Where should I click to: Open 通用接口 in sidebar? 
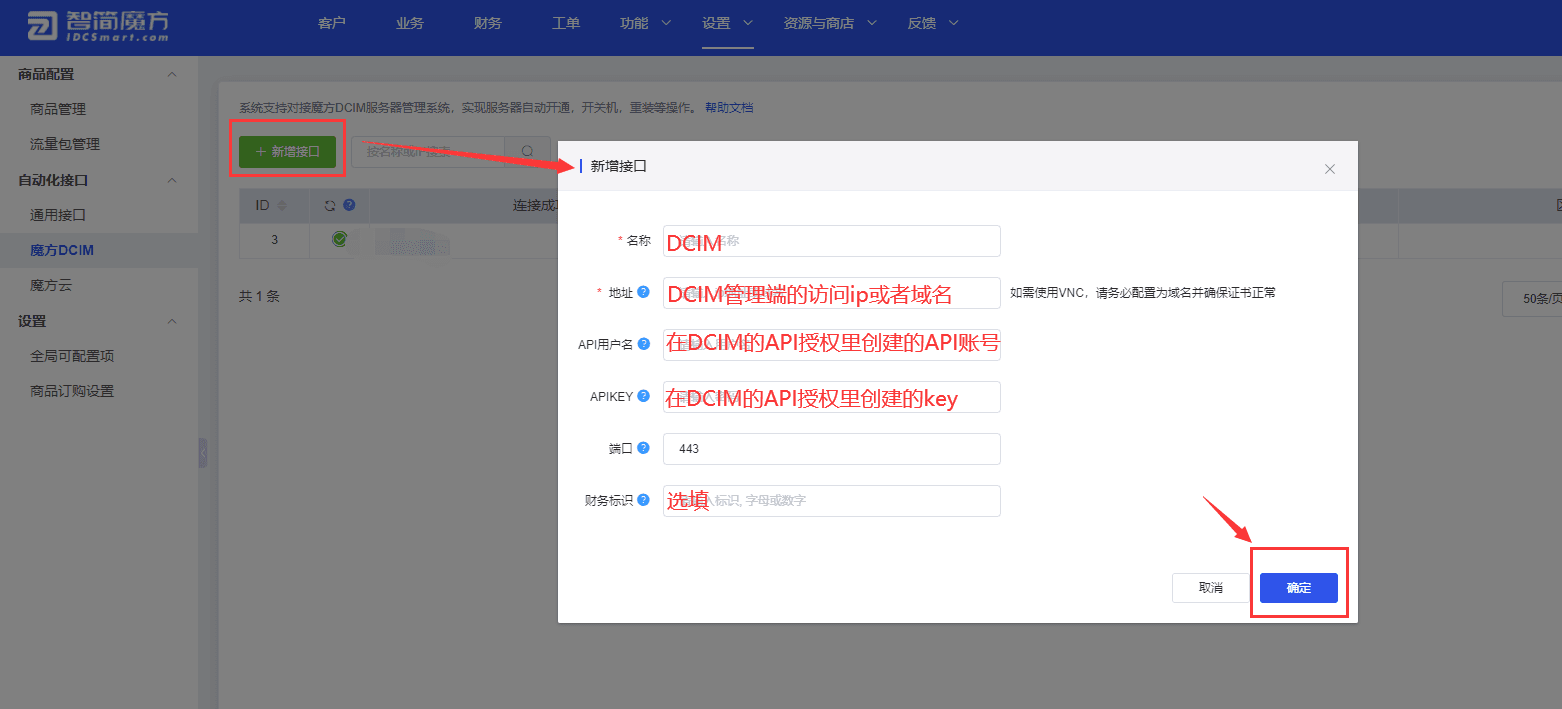coord(58,215)
